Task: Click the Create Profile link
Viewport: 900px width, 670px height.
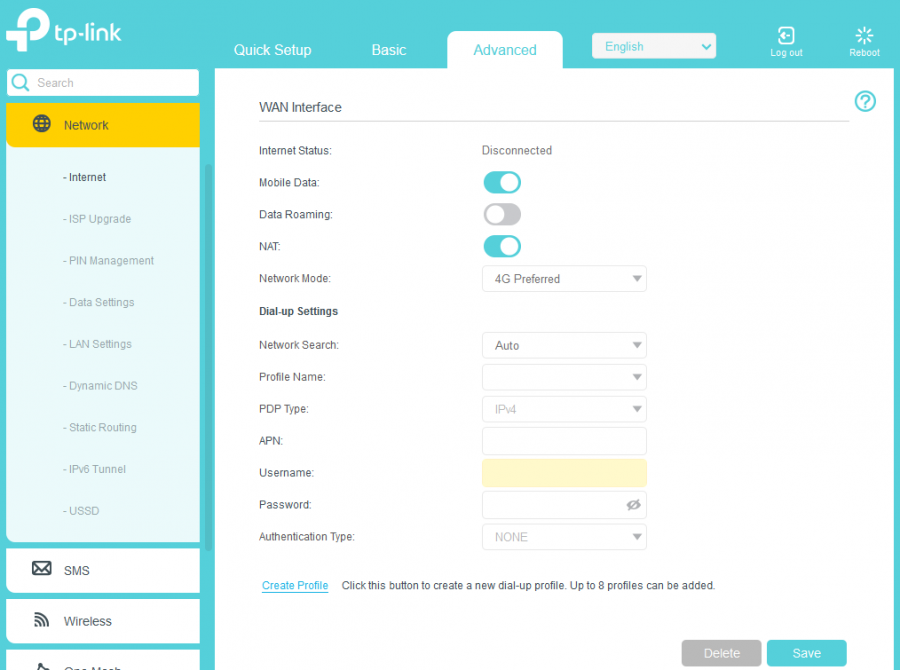Action: point(295,585)
